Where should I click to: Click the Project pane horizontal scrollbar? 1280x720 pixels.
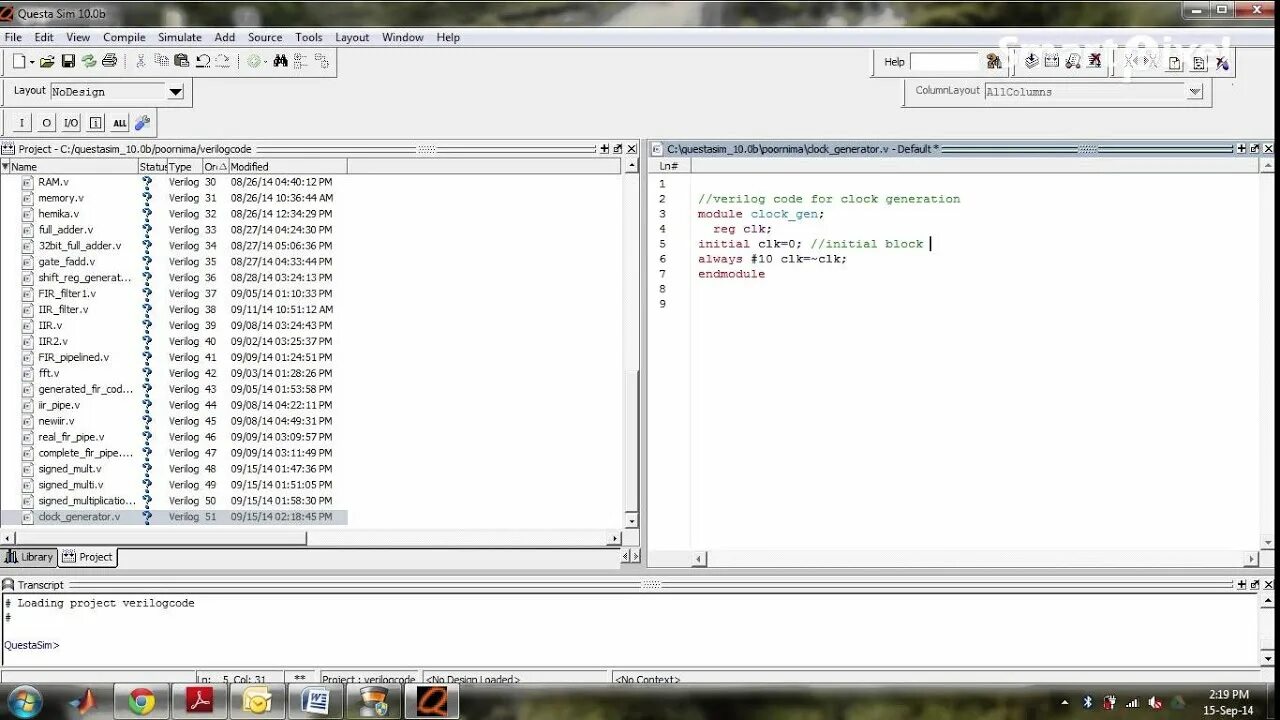[x=310, y=538]
